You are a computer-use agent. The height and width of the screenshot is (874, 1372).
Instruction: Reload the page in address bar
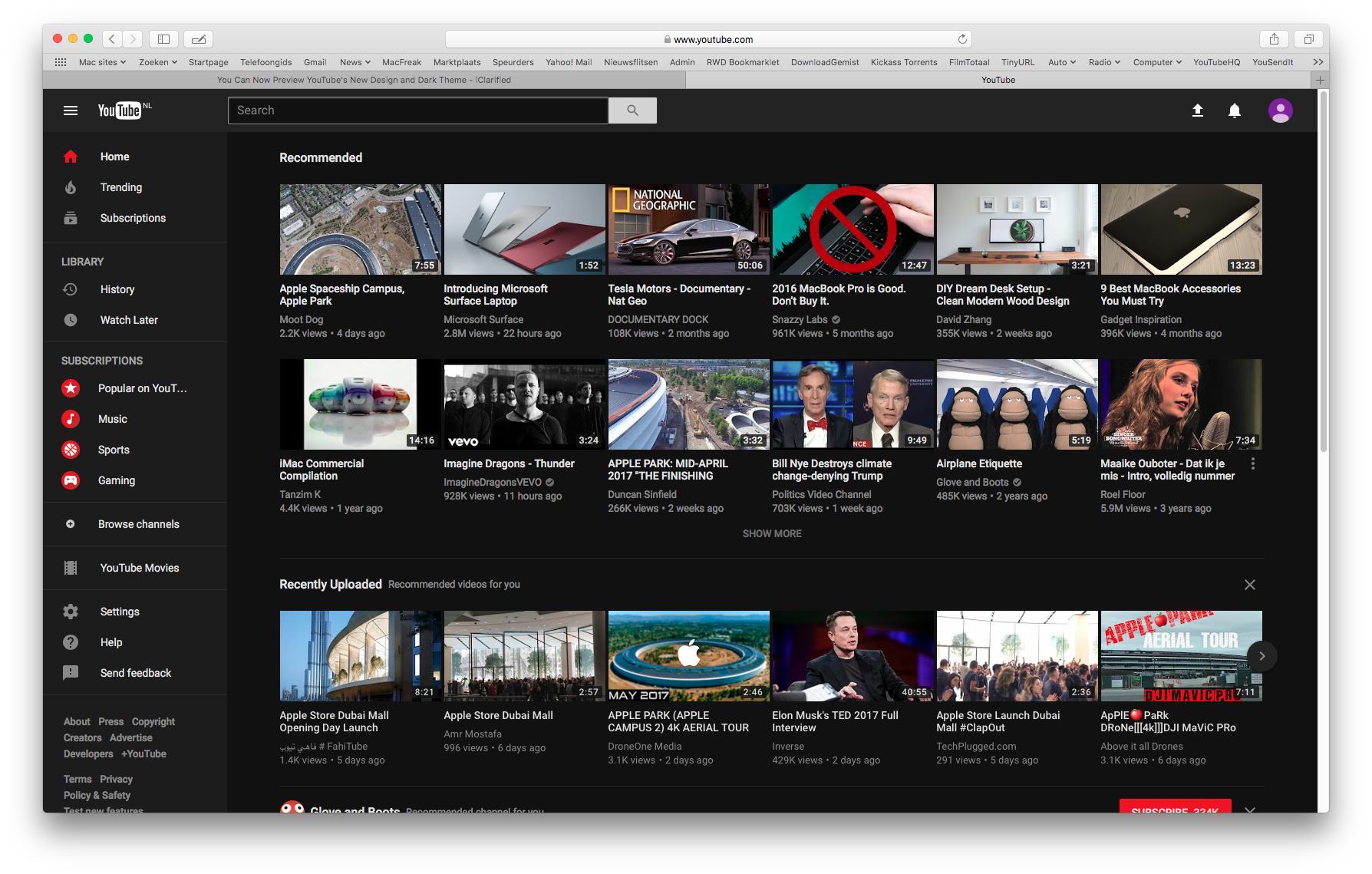pos(962,39)
